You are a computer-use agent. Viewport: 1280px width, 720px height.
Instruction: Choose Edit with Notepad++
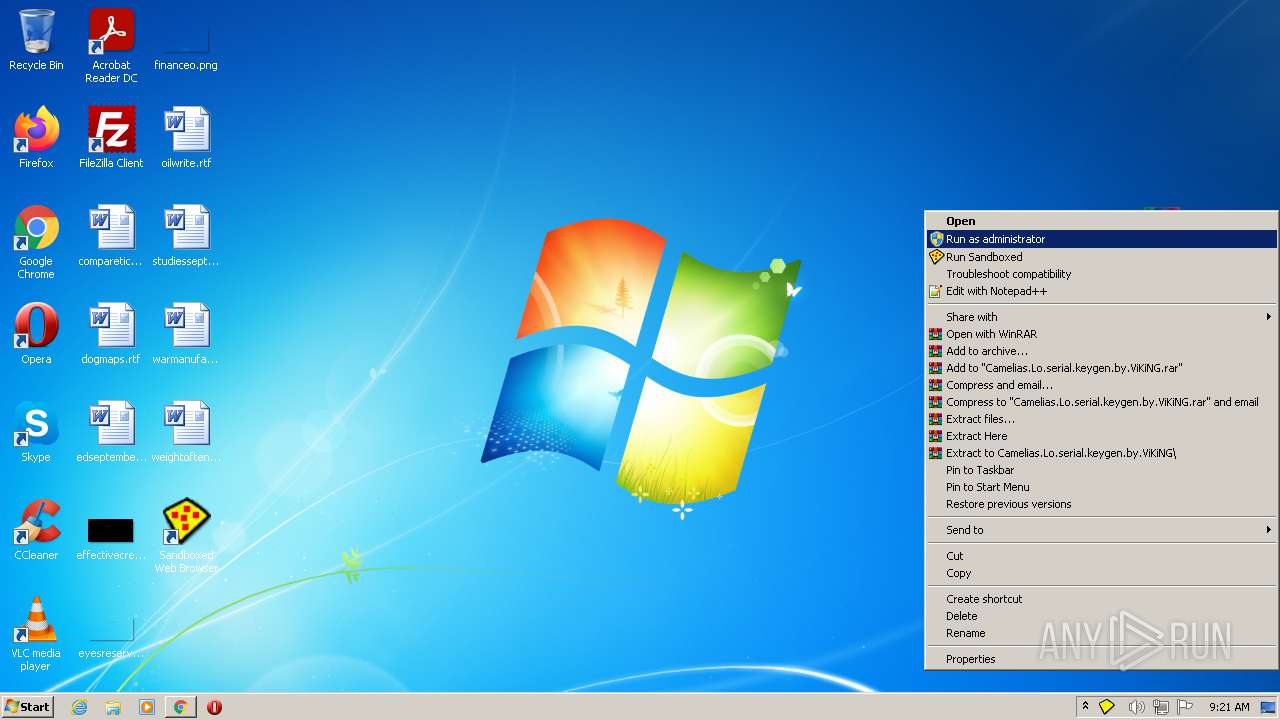point(1101,291)
